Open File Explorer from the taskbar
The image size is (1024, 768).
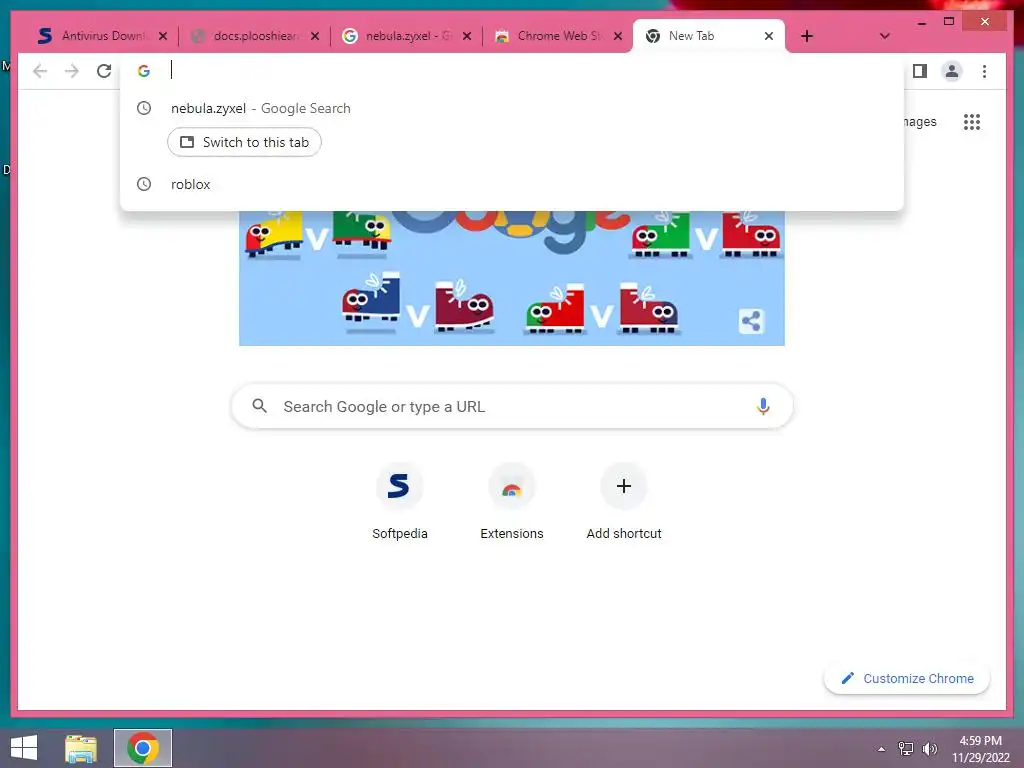point(81,748)
